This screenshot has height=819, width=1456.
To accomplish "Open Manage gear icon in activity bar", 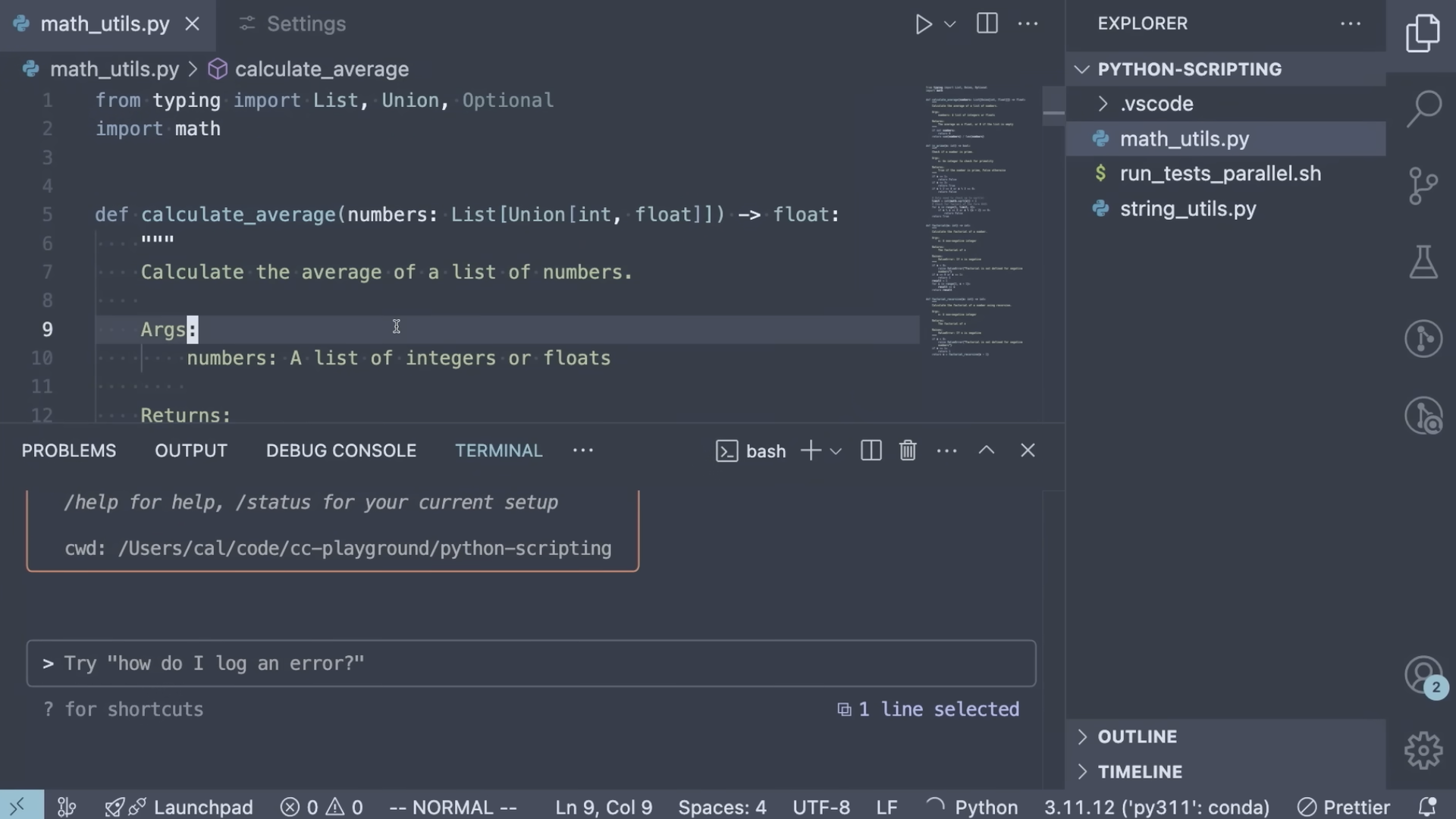I will (x=1423, y=751).
